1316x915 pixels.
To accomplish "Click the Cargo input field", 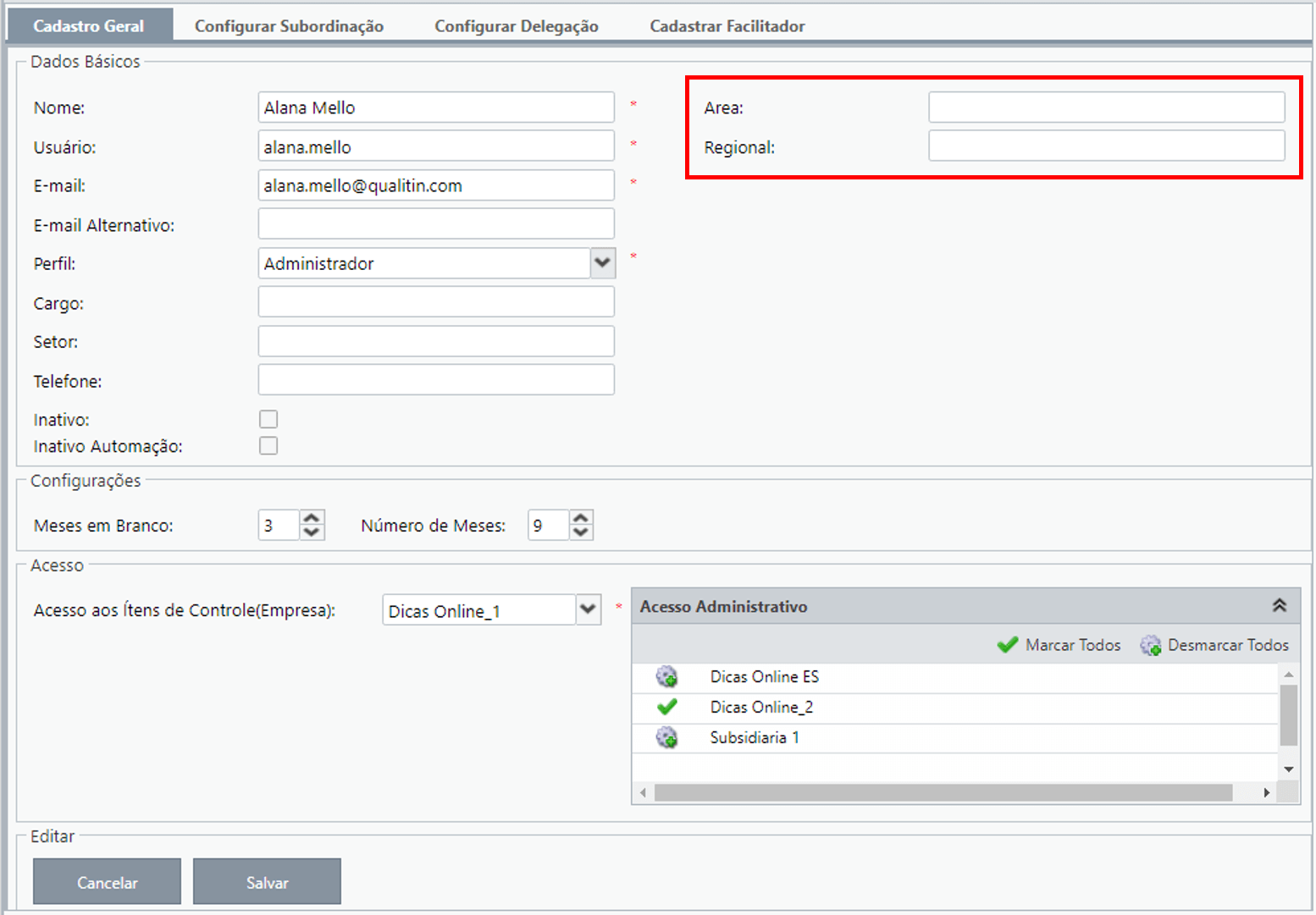I will (x=436, y=302).
